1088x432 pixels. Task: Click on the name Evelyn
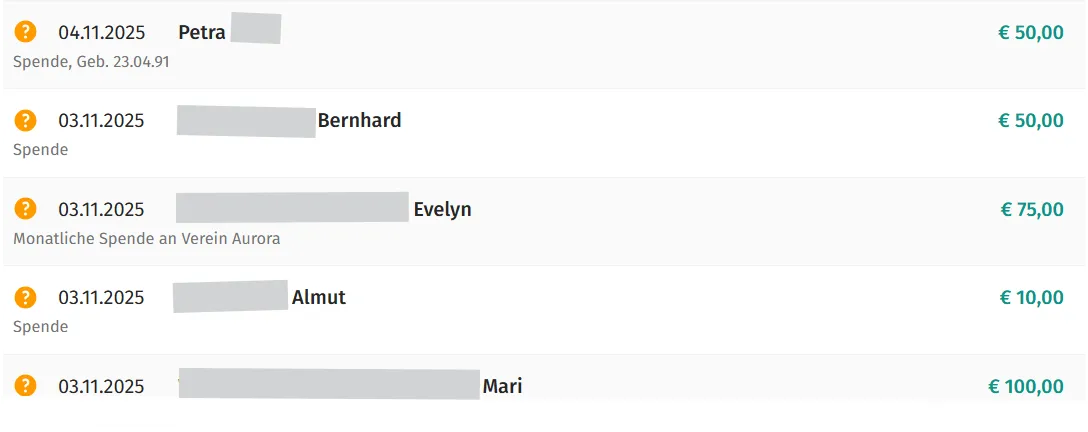click(442, 209)
